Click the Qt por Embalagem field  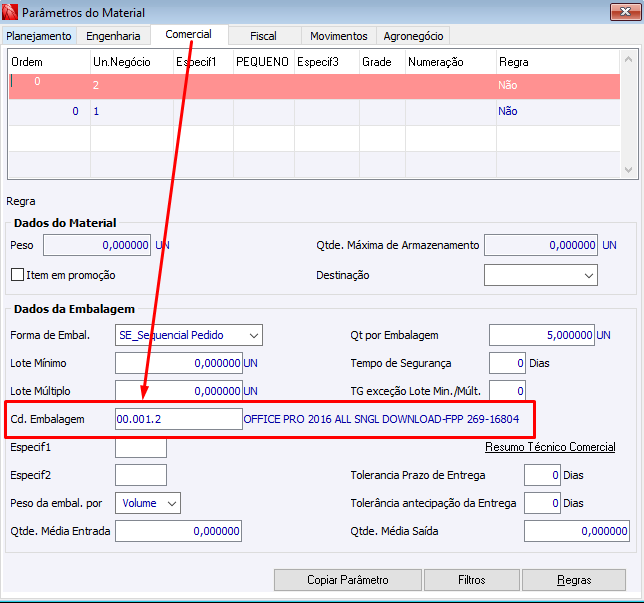[541, 335]
